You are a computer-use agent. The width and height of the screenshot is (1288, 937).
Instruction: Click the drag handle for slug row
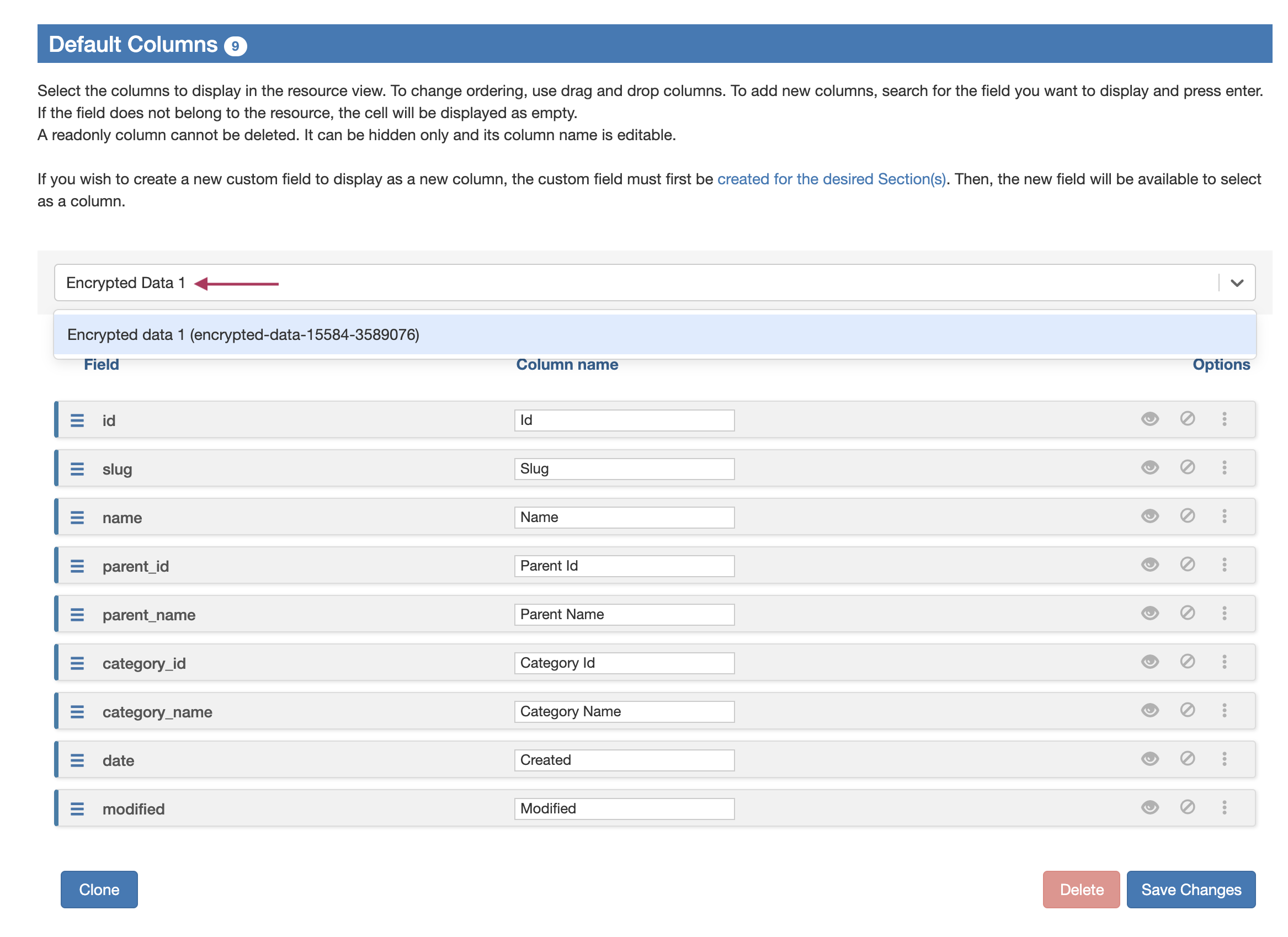77,469
